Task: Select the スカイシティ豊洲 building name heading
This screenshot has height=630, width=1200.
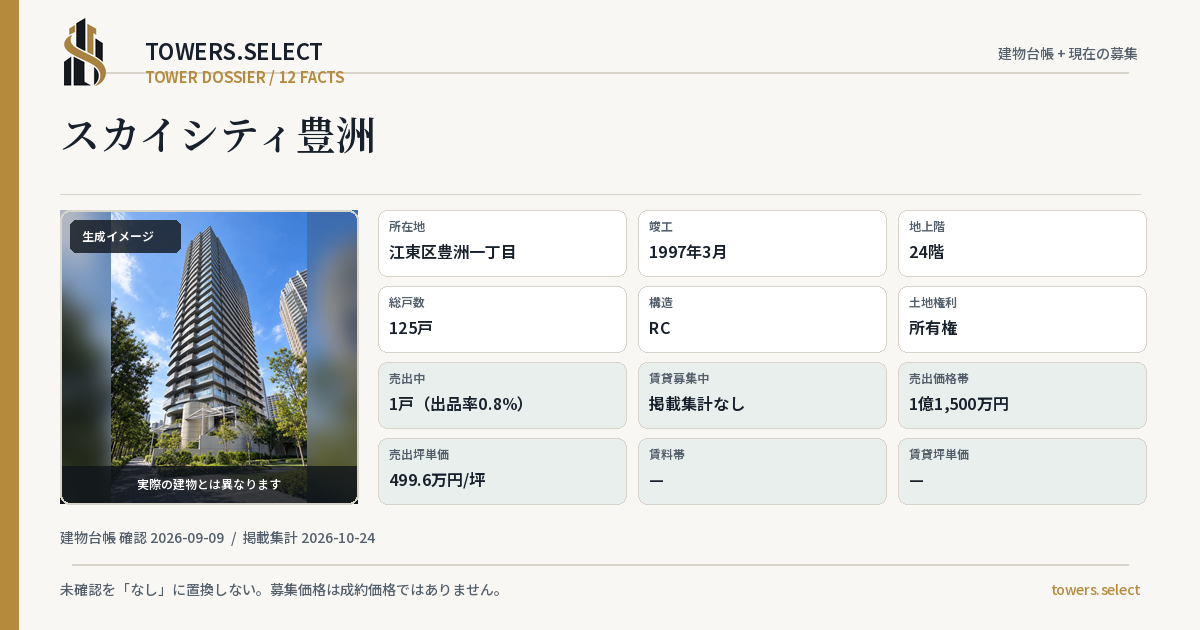Action: 218,135
